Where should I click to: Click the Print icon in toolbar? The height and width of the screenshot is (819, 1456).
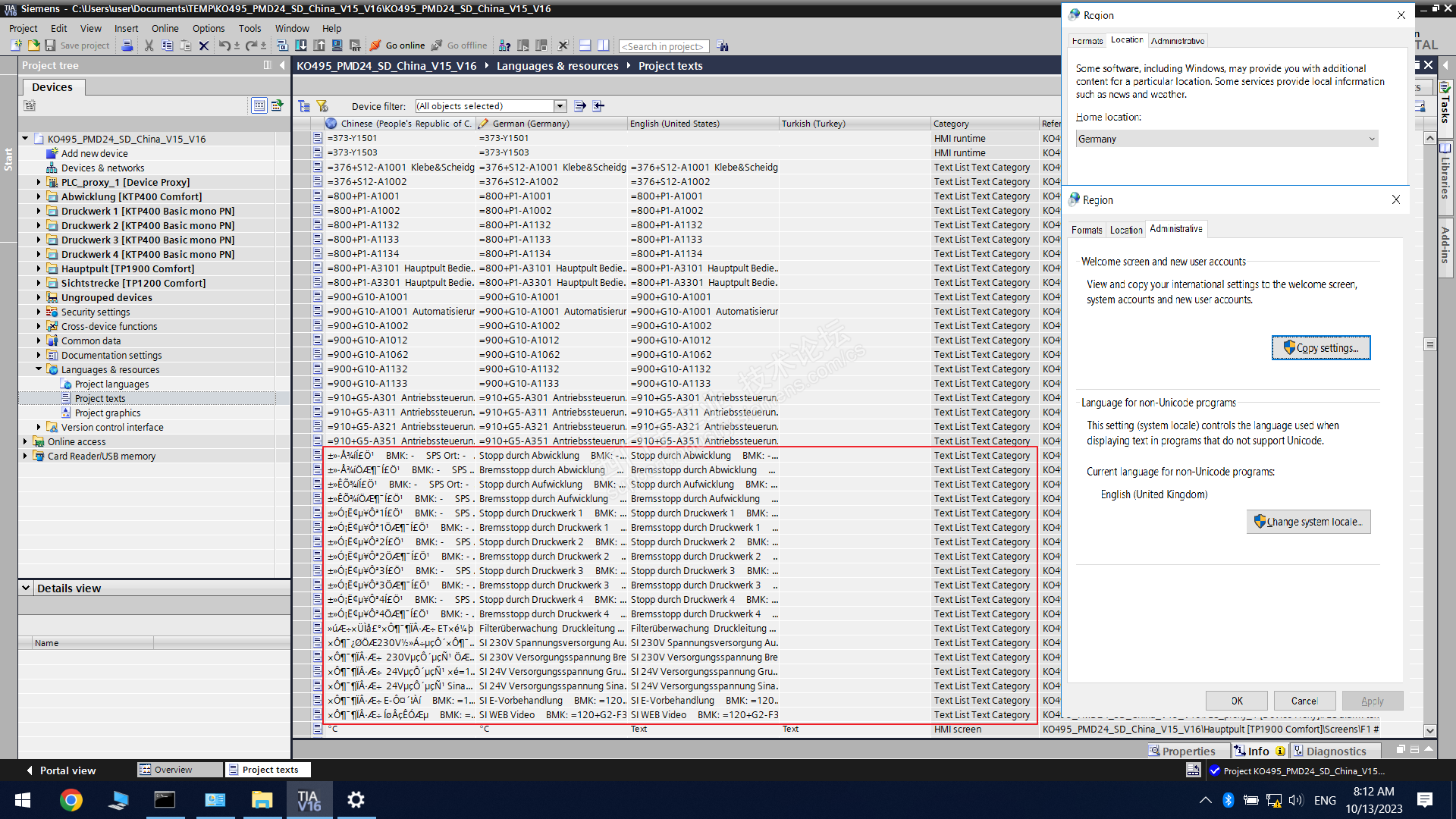click(x=127, y=45)
